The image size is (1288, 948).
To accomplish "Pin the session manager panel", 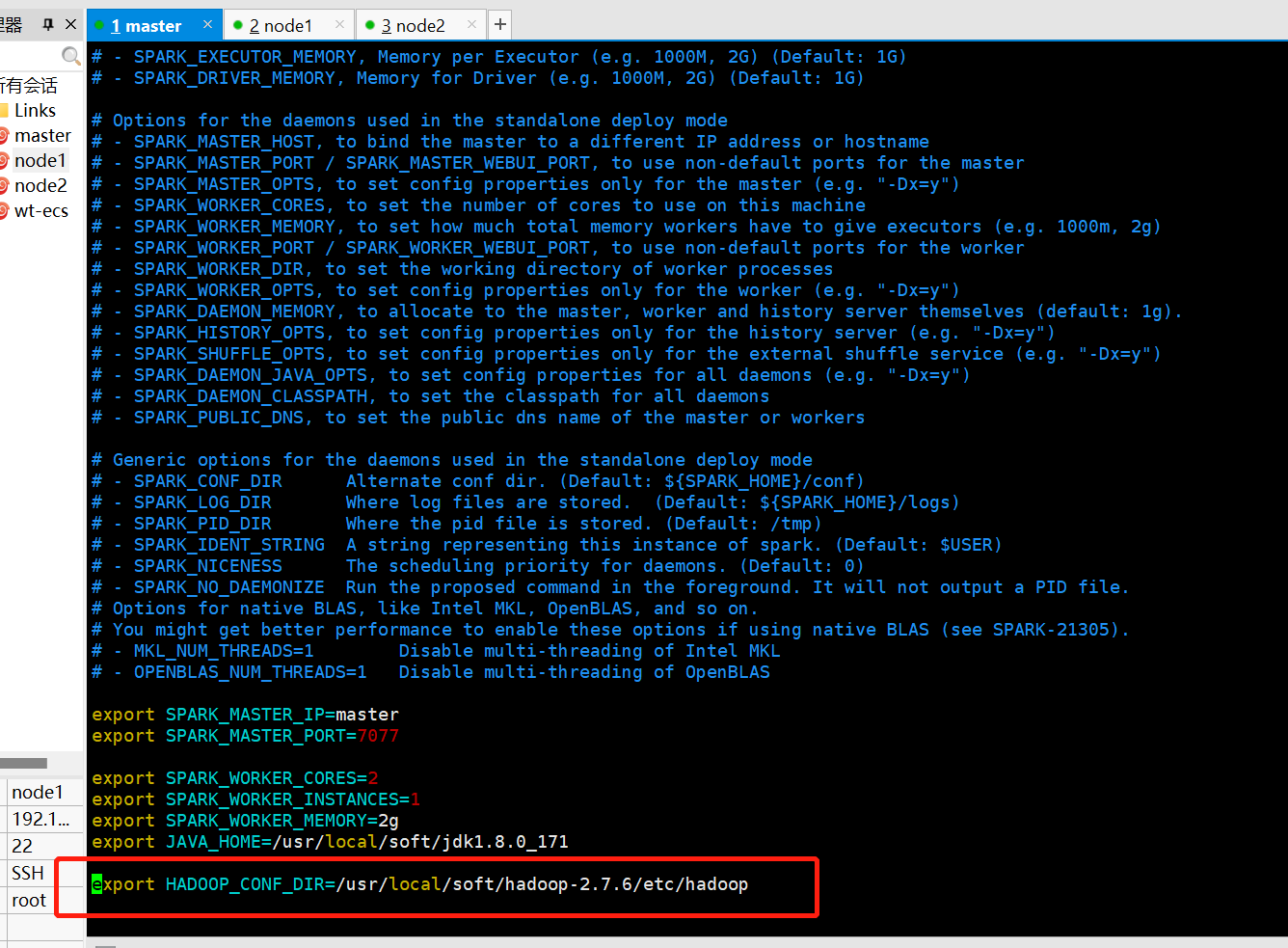I will [x=48, y=24].
